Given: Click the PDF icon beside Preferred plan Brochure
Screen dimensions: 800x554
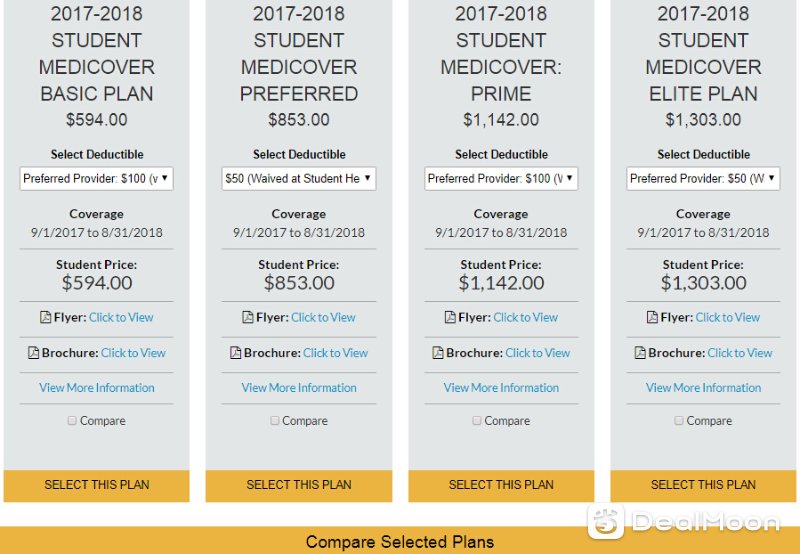Looking at the screenshot, I should [x=235, y=352].
